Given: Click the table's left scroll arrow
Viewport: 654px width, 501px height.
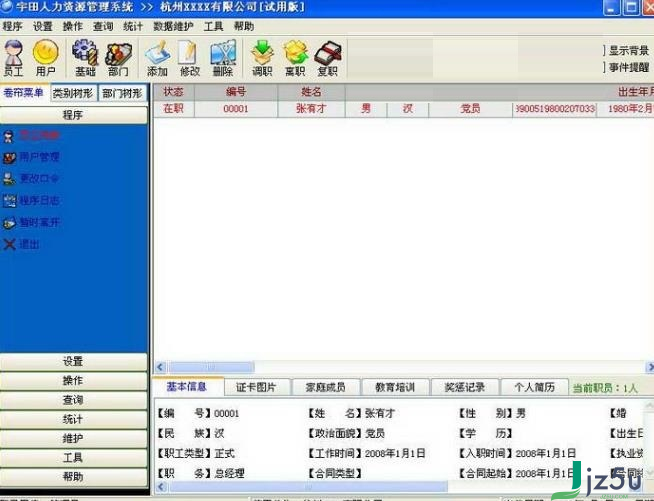Looking at the screenshot, I should pos(161,368).
